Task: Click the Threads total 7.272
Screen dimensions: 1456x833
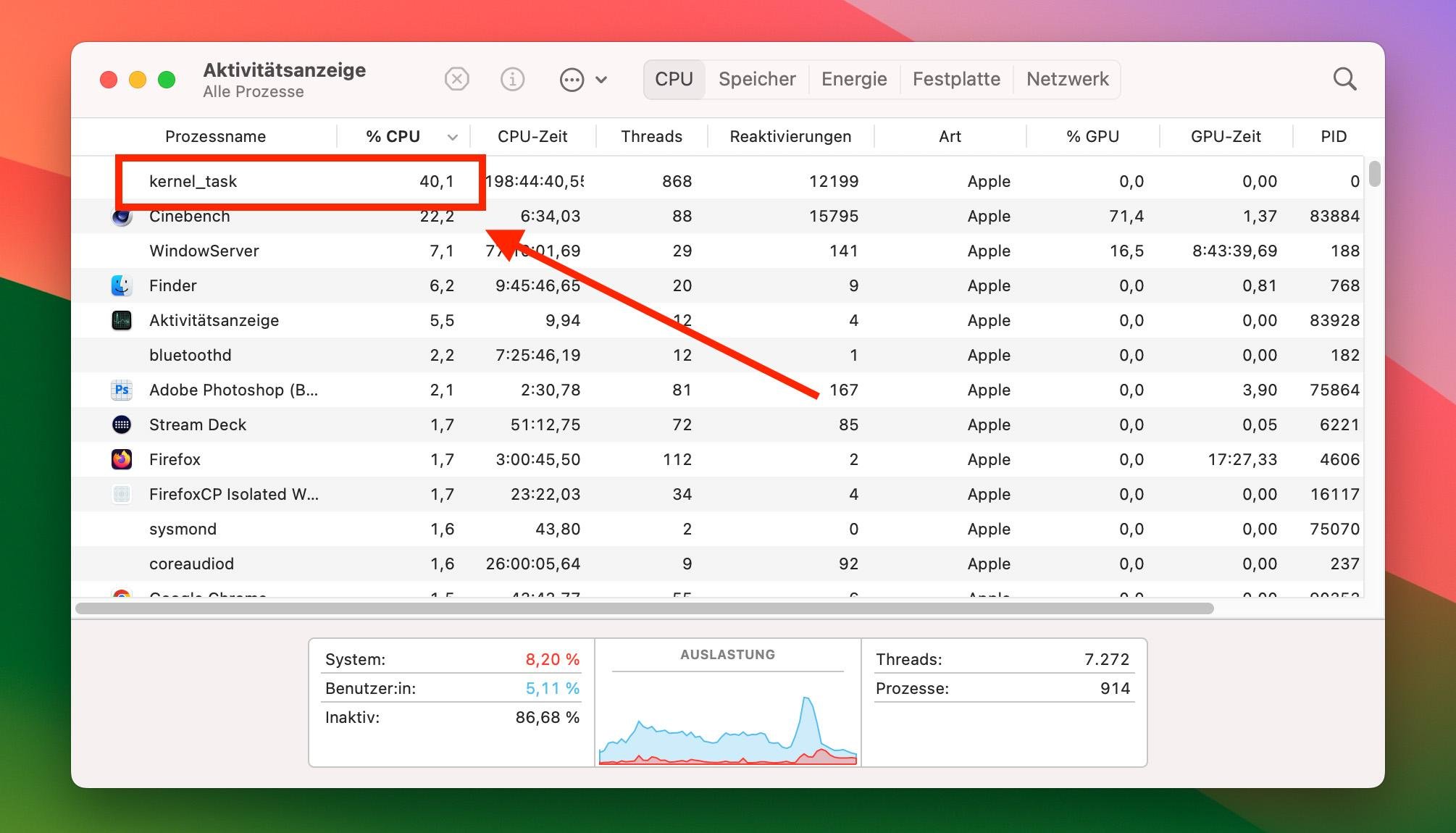Action: (1107, 659)
